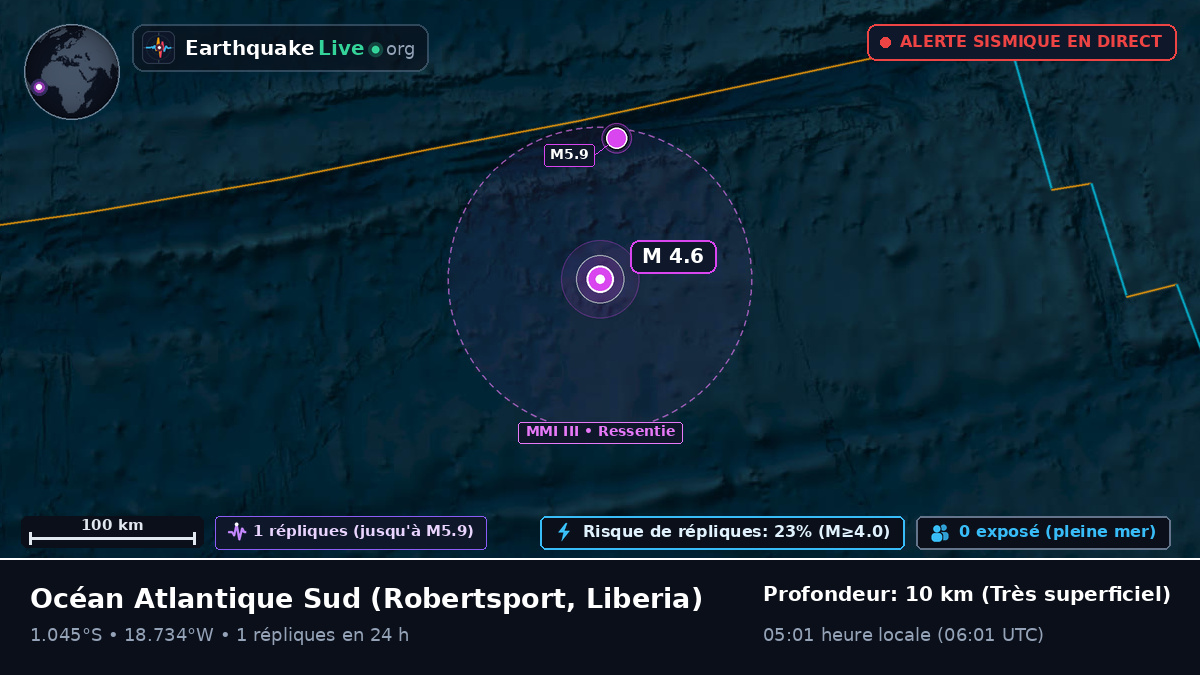Click the M5.9 magnitude label
Screen dimensions: 1200x675
(569, 155)
